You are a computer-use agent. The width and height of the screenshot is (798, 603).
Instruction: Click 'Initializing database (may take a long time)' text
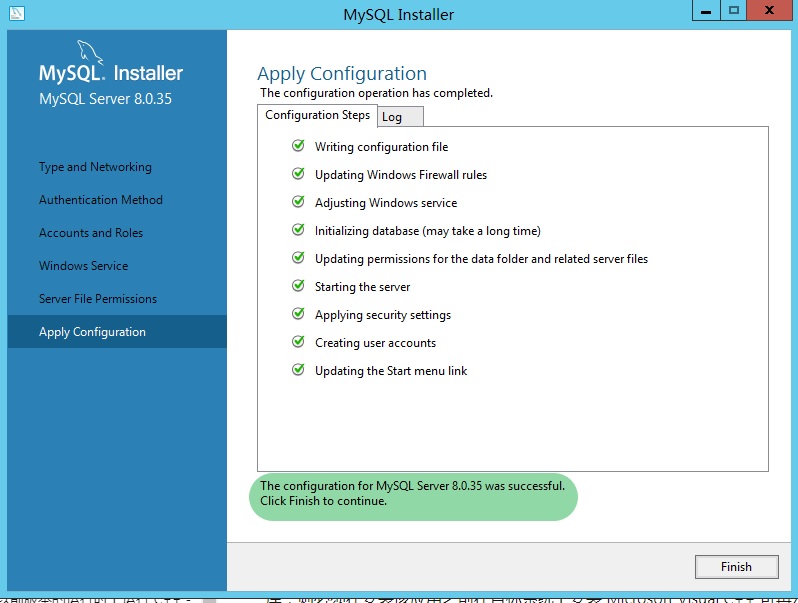pos(428,231)
